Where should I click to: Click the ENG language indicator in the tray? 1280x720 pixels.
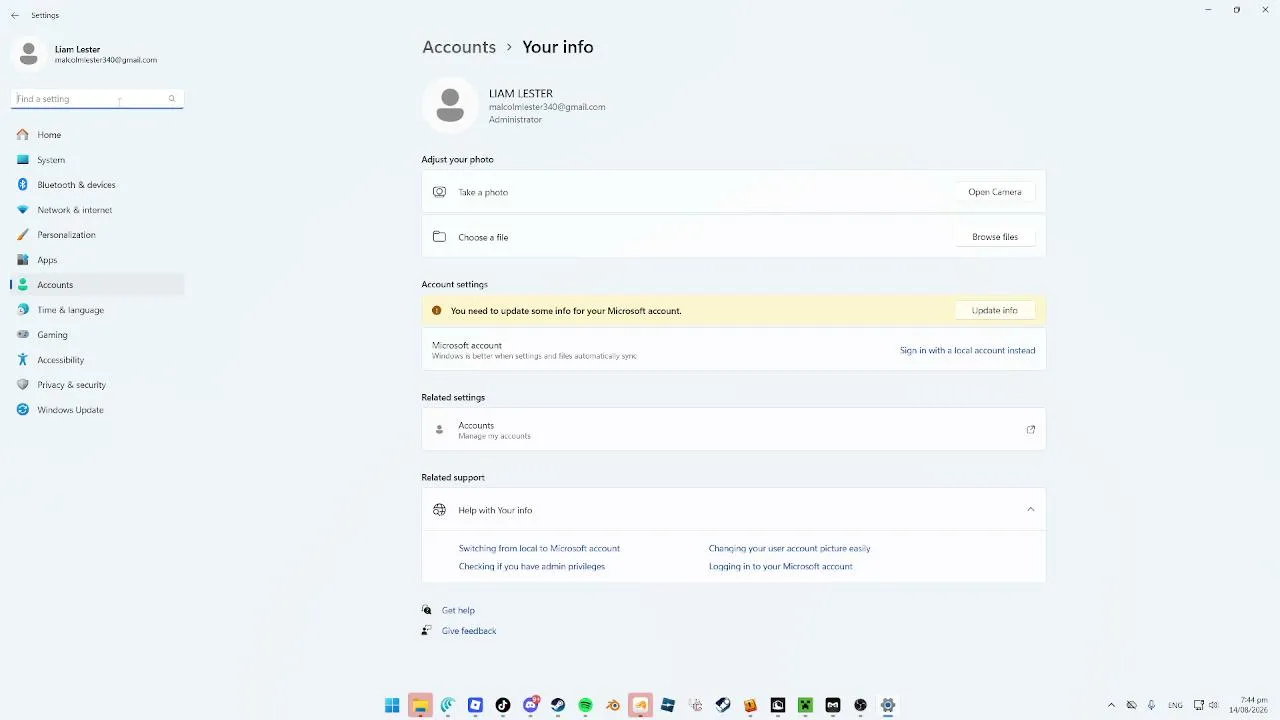coord(1175,705)
